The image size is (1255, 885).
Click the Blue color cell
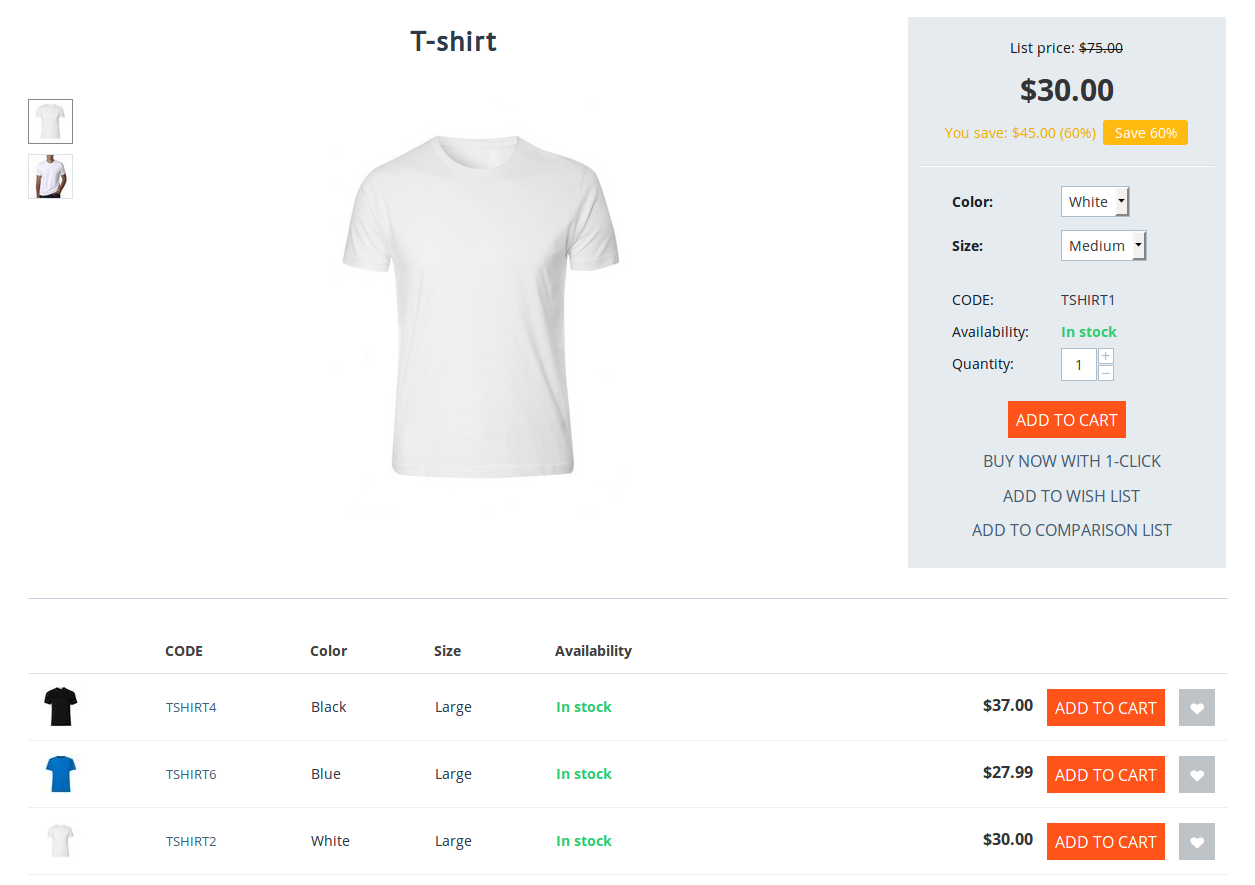(x=326, y=774)
